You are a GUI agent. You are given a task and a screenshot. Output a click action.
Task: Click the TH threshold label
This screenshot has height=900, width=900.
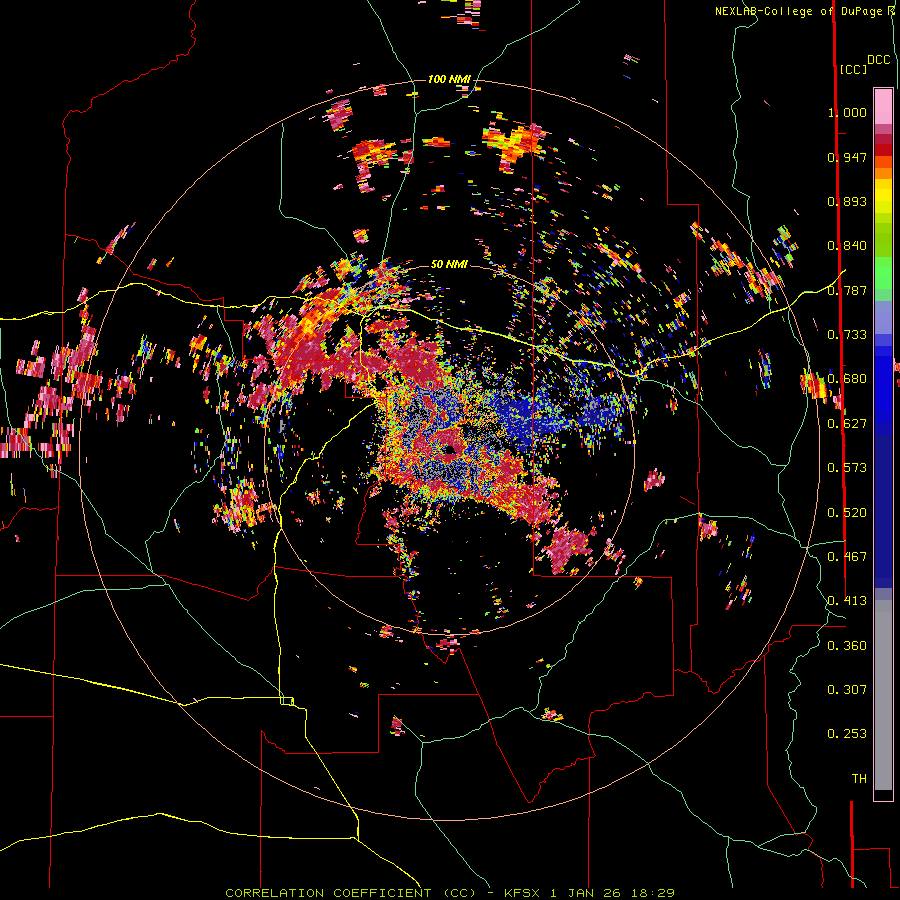[x=859, y=778]
